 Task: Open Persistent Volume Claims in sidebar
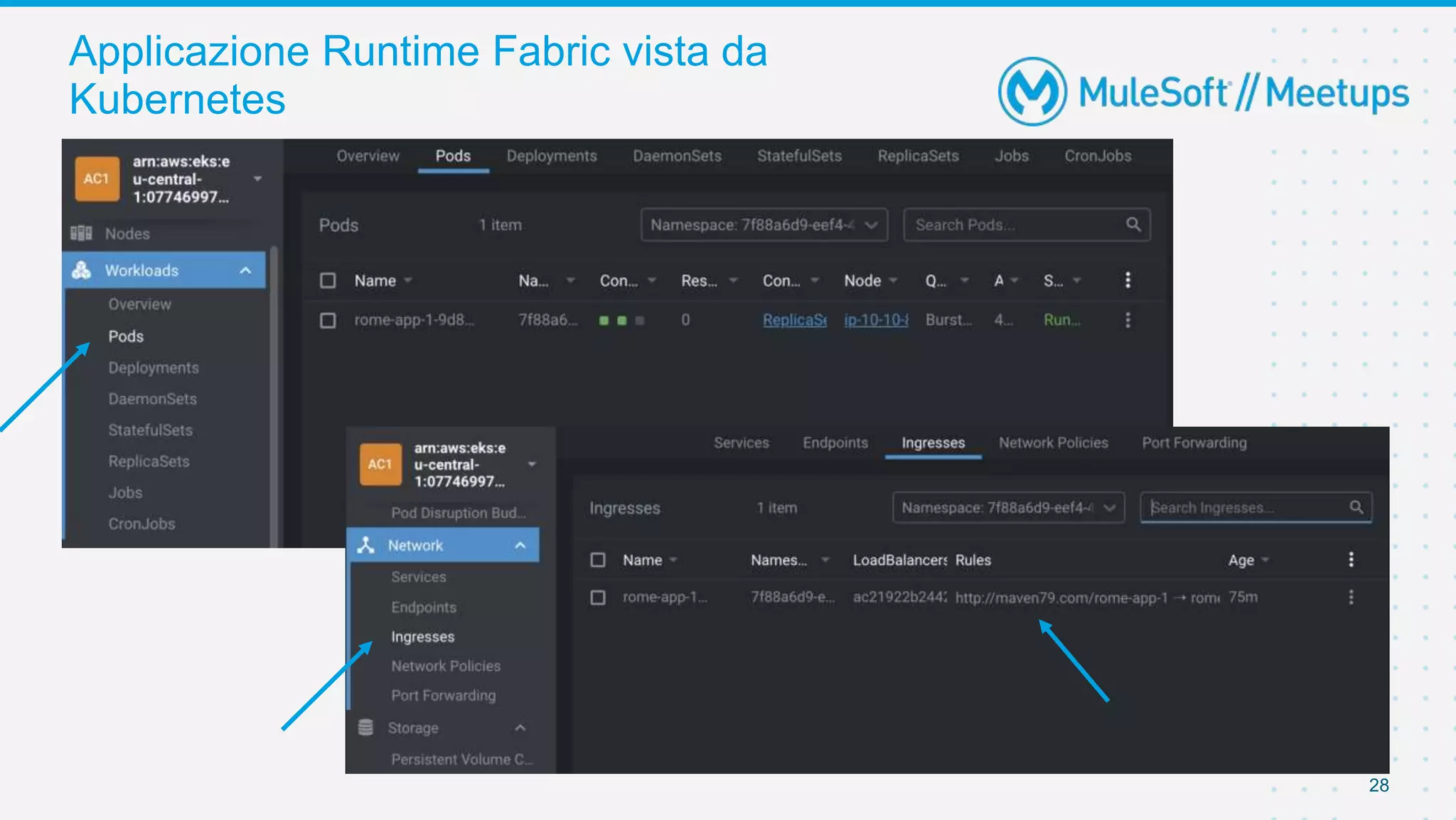462,760
